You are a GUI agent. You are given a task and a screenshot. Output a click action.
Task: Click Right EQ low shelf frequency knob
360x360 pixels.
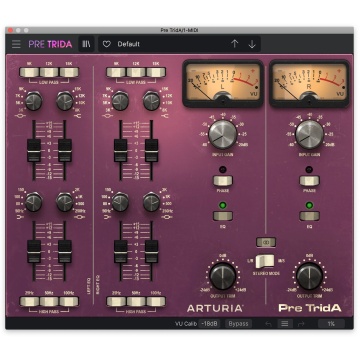120,202
